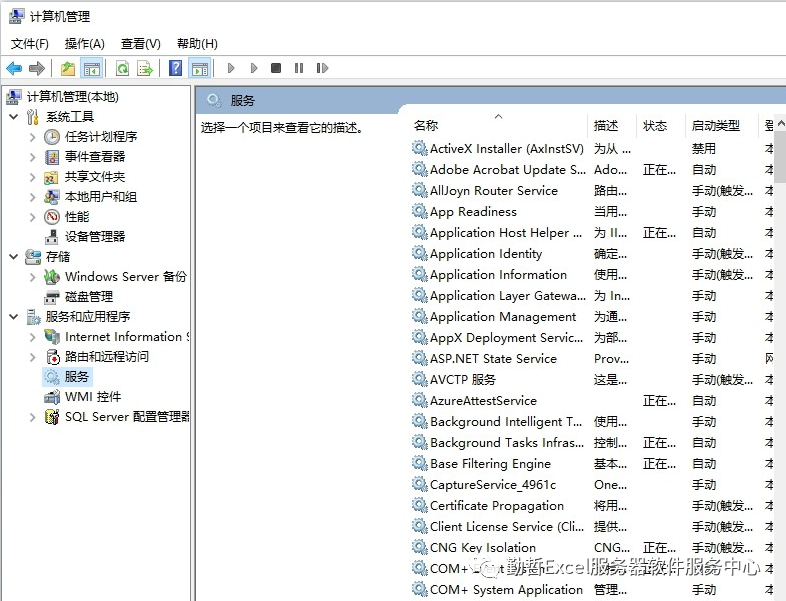Viewport: 786px width, 601px height.
Task: Select 共享文件夹 tree node
Action: 95,176
